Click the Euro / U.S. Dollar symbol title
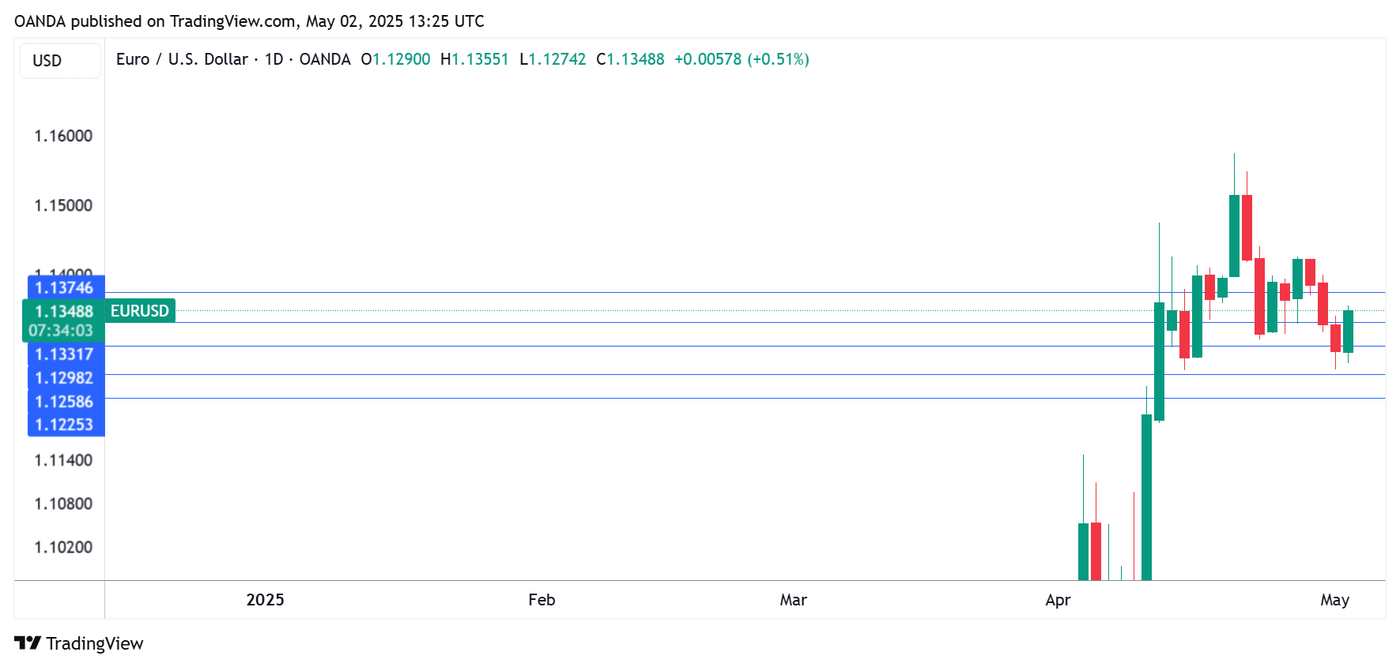The width and height of the screenshot is (1400, 667). [x=181, y=60]
